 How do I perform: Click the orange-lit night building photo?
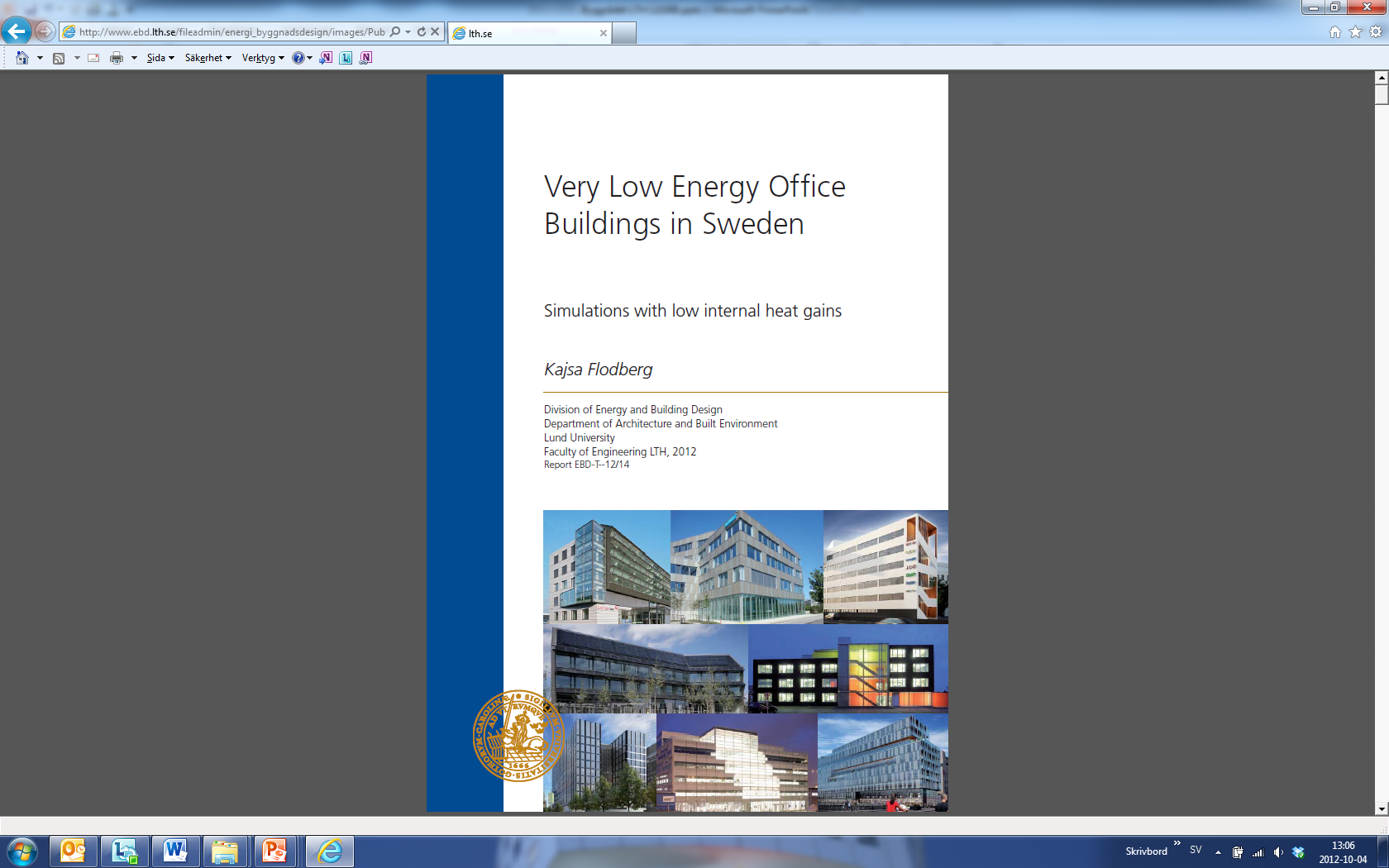pos(848,668)
